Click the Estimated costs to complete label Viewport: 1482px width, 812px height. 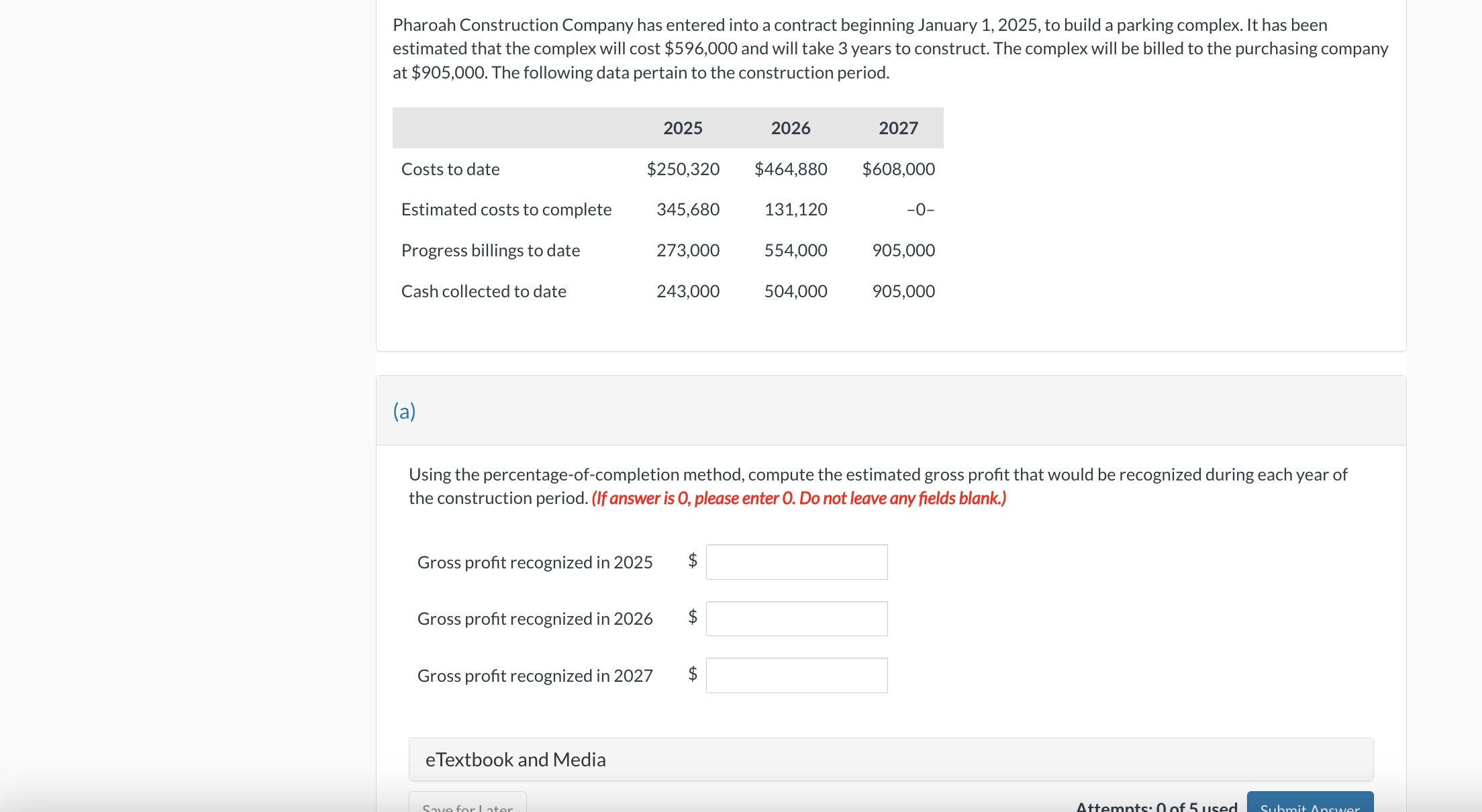(x=506, y=209)
